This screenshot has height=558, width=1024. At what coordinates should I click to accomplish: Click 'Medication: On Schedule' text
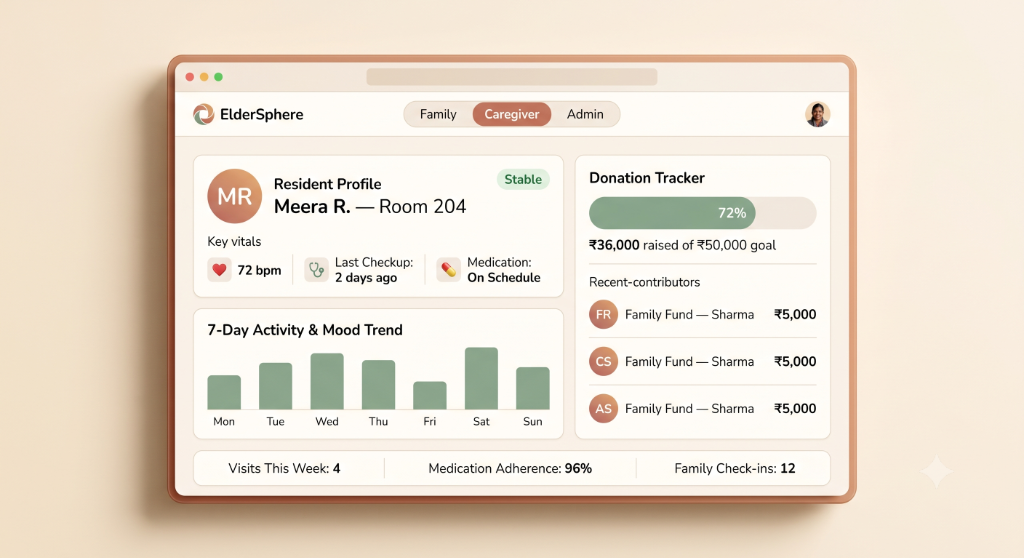point(504,270)
